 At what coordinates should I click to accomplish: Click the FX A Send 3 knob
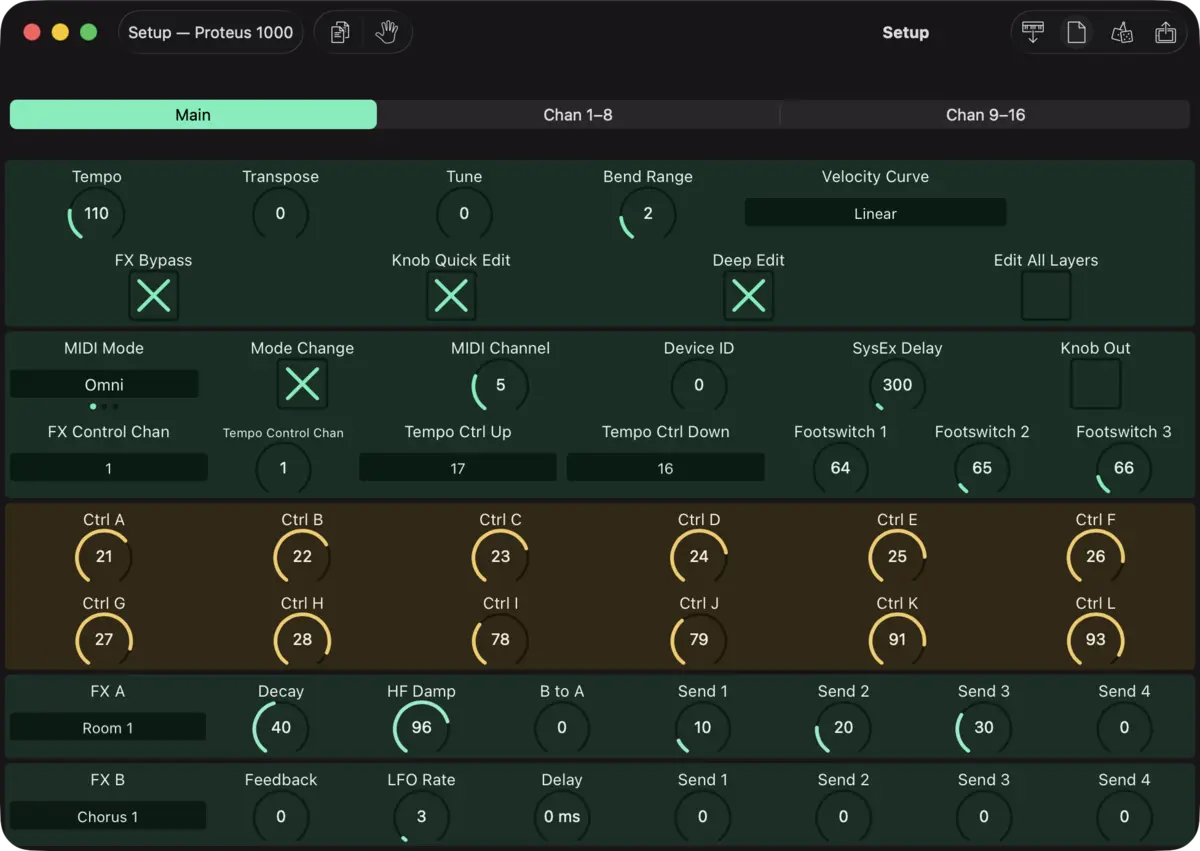(984, 727)
